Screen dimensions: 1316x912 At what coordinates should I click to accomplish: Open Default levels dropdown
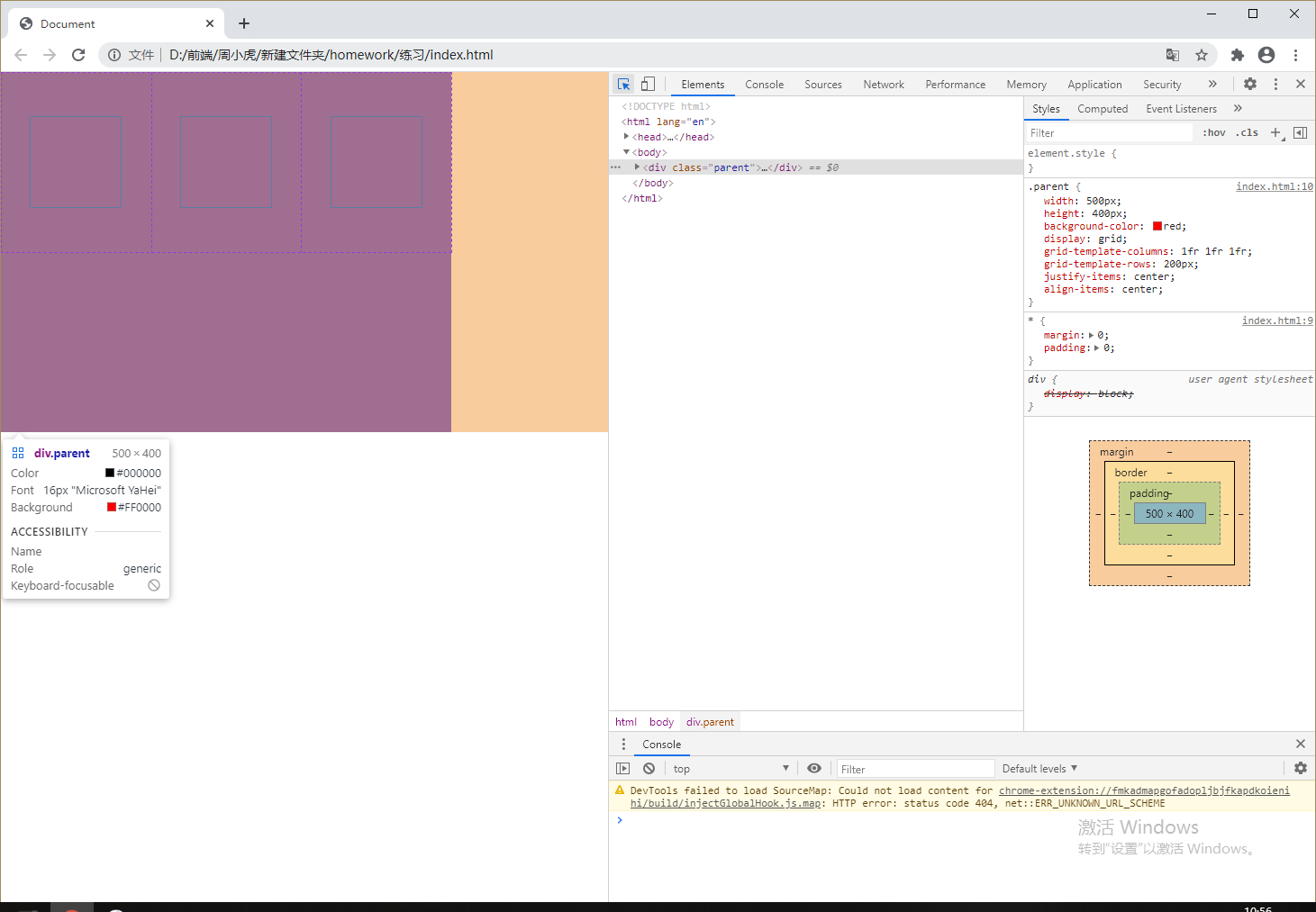tap(1039, 769)
